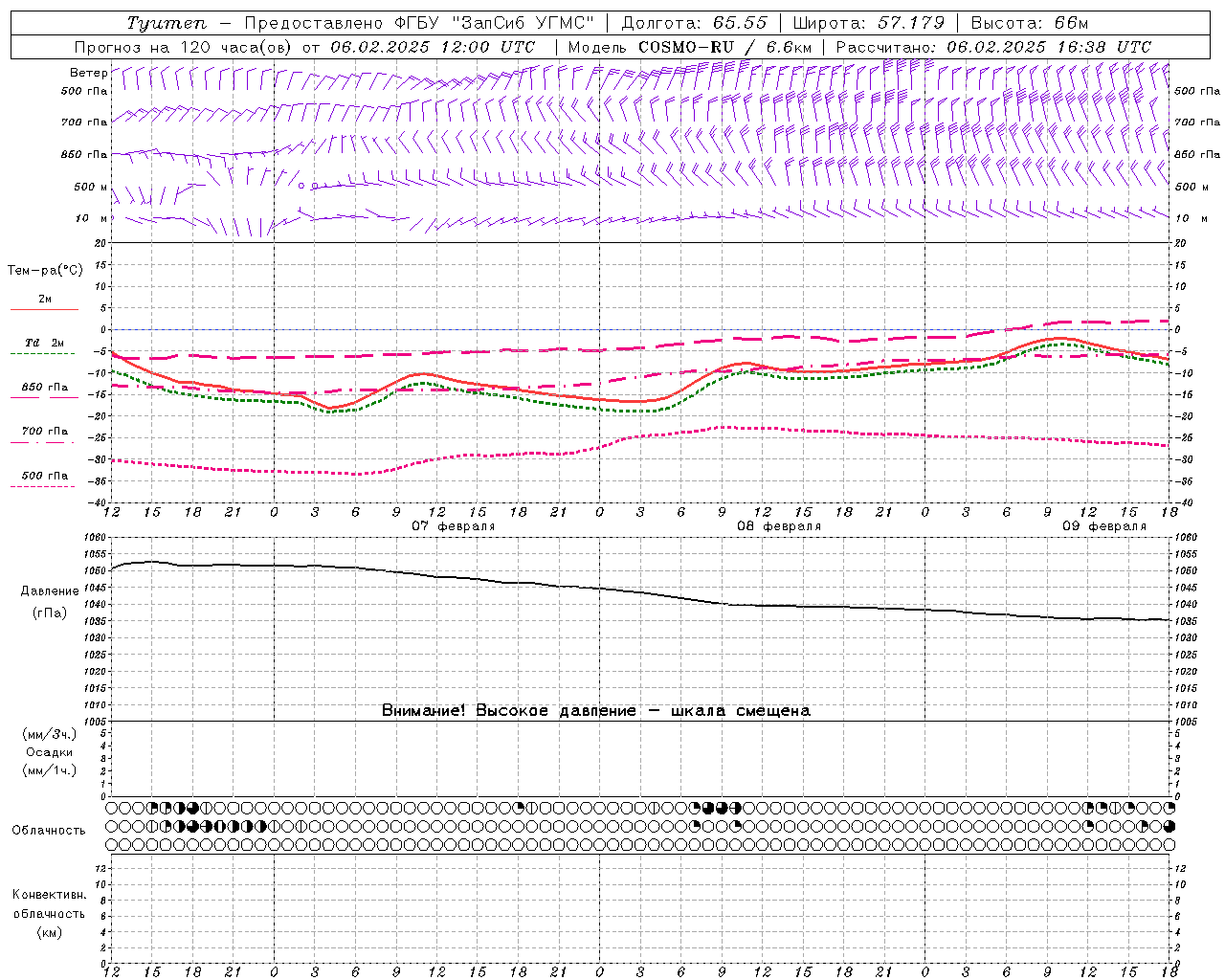Click the '(км)' convective height unit label

50,932
